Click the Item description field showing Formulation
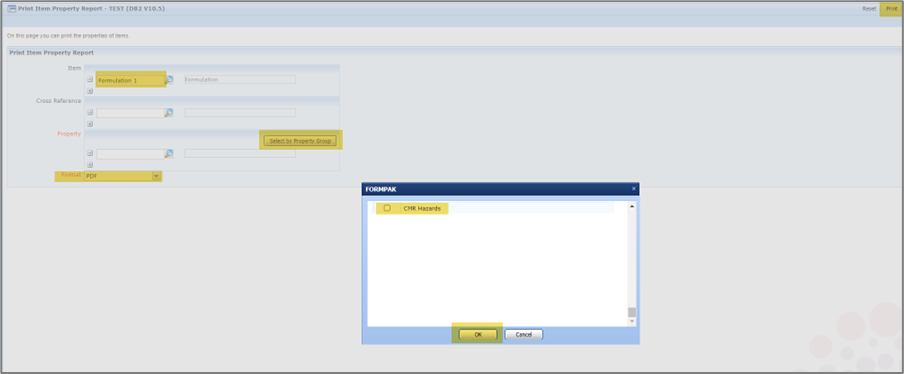Viewport: 904px width, 374px height. [x=240, y=80]
